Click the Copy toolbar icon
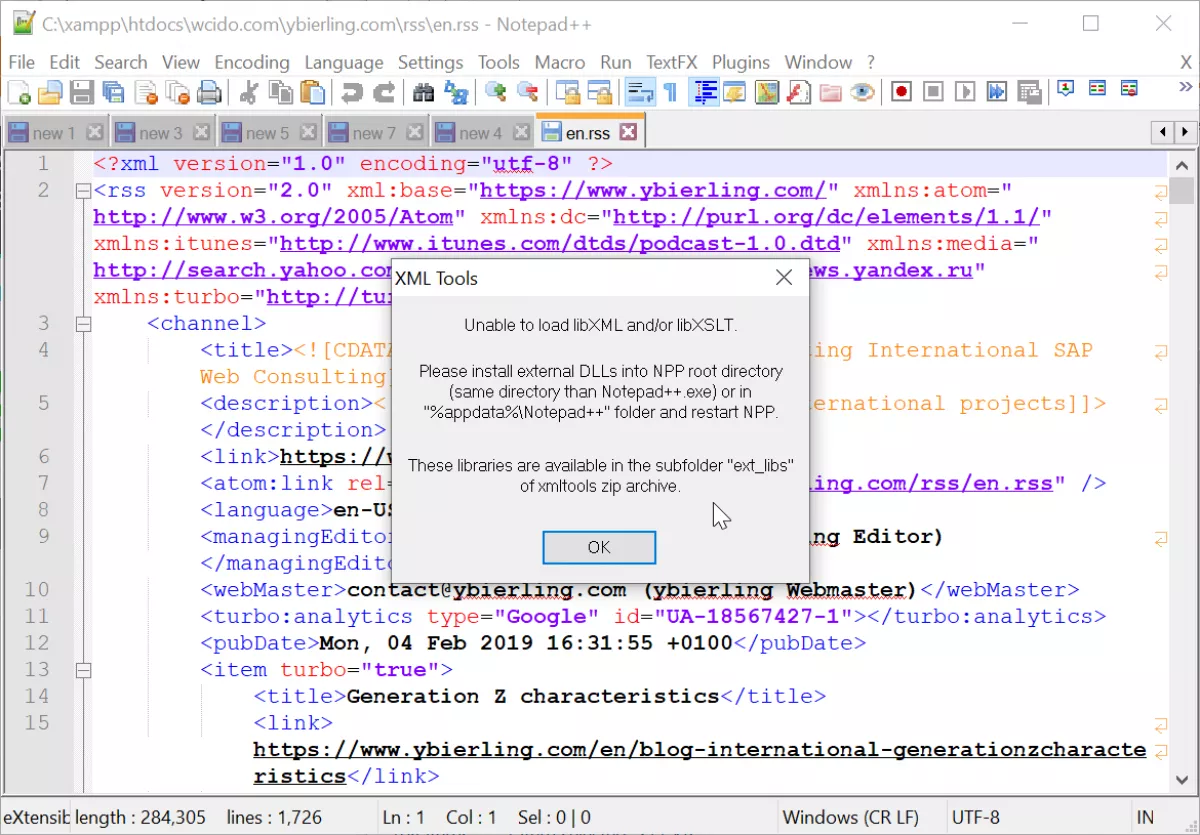 281,93
